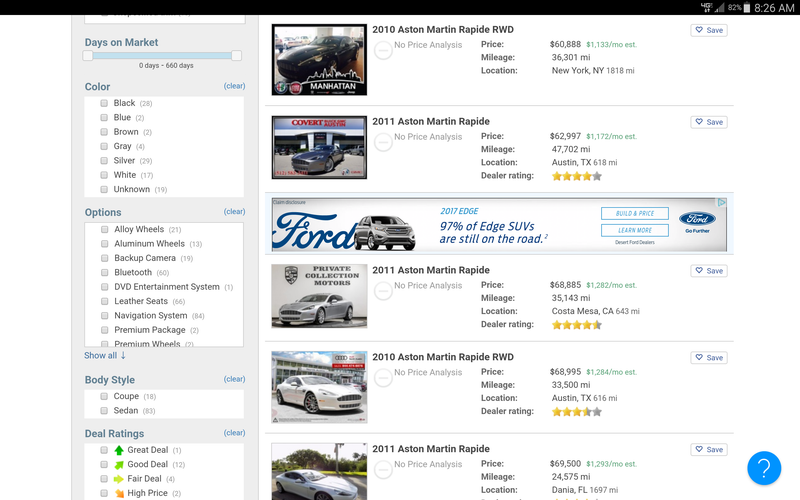This screenshot has width=800, height=500.
Task: Clear the Color filter
Action: coord(234,86)
